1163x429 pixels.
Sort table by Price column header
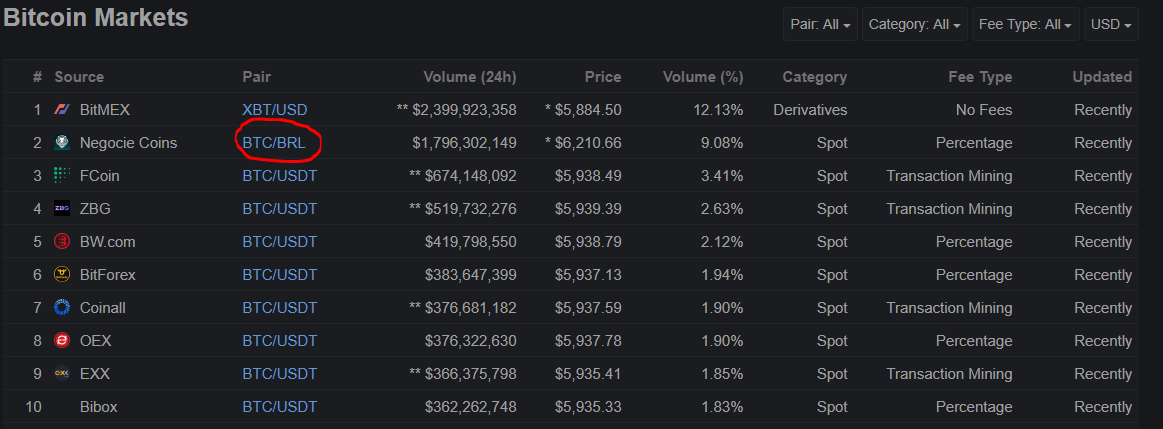(x=602, y=77)
